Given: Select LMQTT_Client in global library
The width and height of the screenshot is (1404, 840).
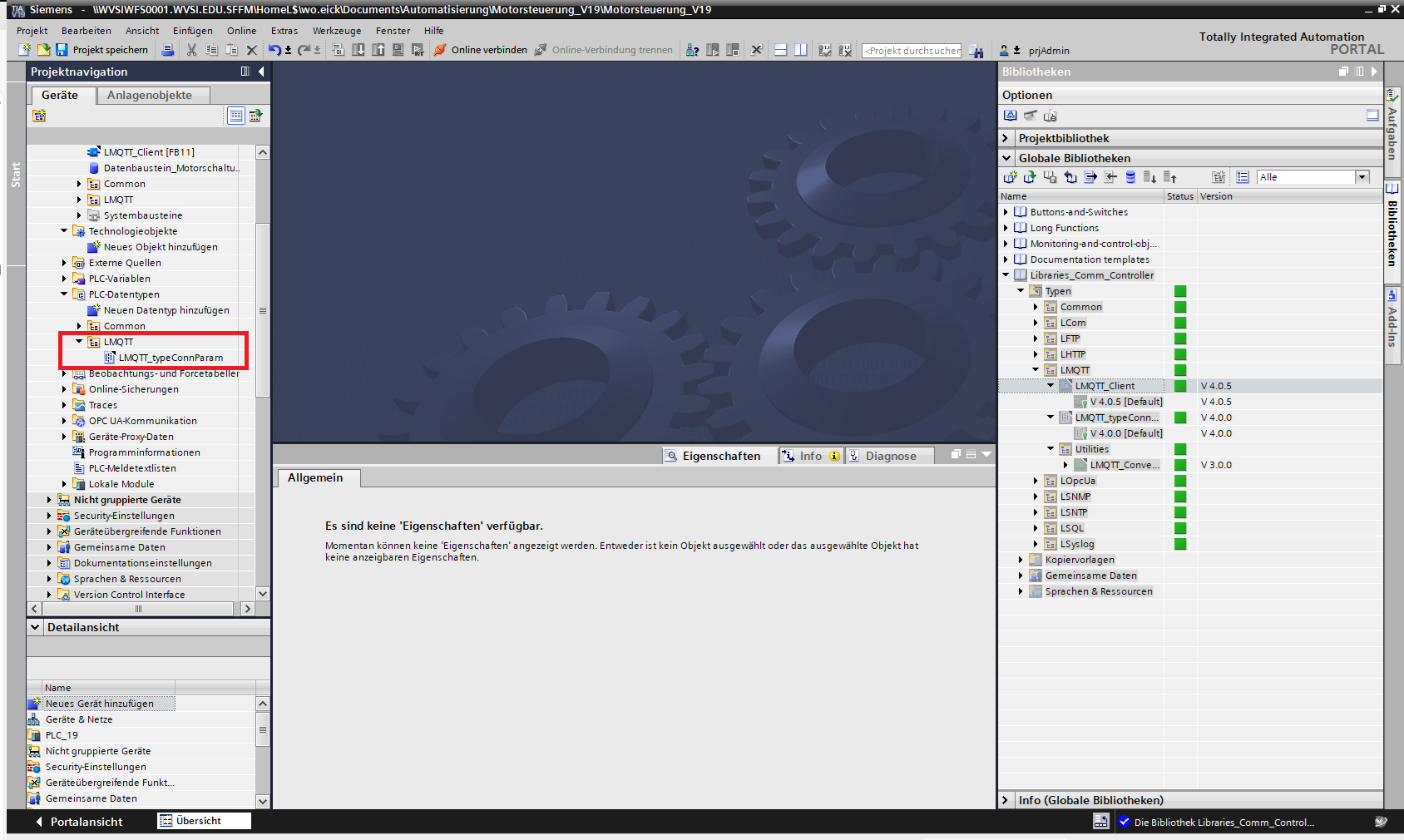Looking at the screenshot, I should click(x=1105, y=386).
